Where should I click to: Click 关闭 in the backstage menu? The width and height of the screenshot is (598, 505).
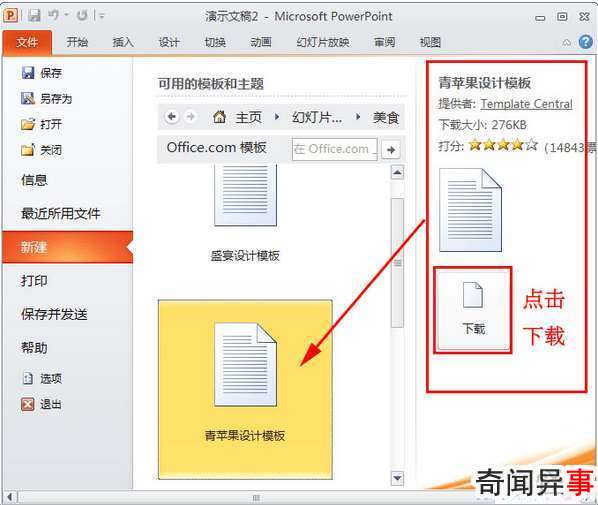42,150
